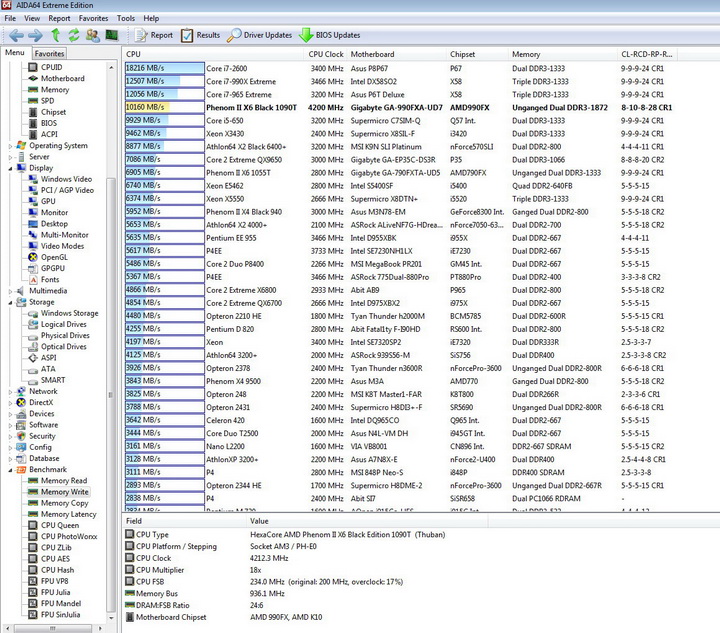The width and height of the screenshot is (720, 633).
Task: Open the Report menu
Action: tap(59, 18)
